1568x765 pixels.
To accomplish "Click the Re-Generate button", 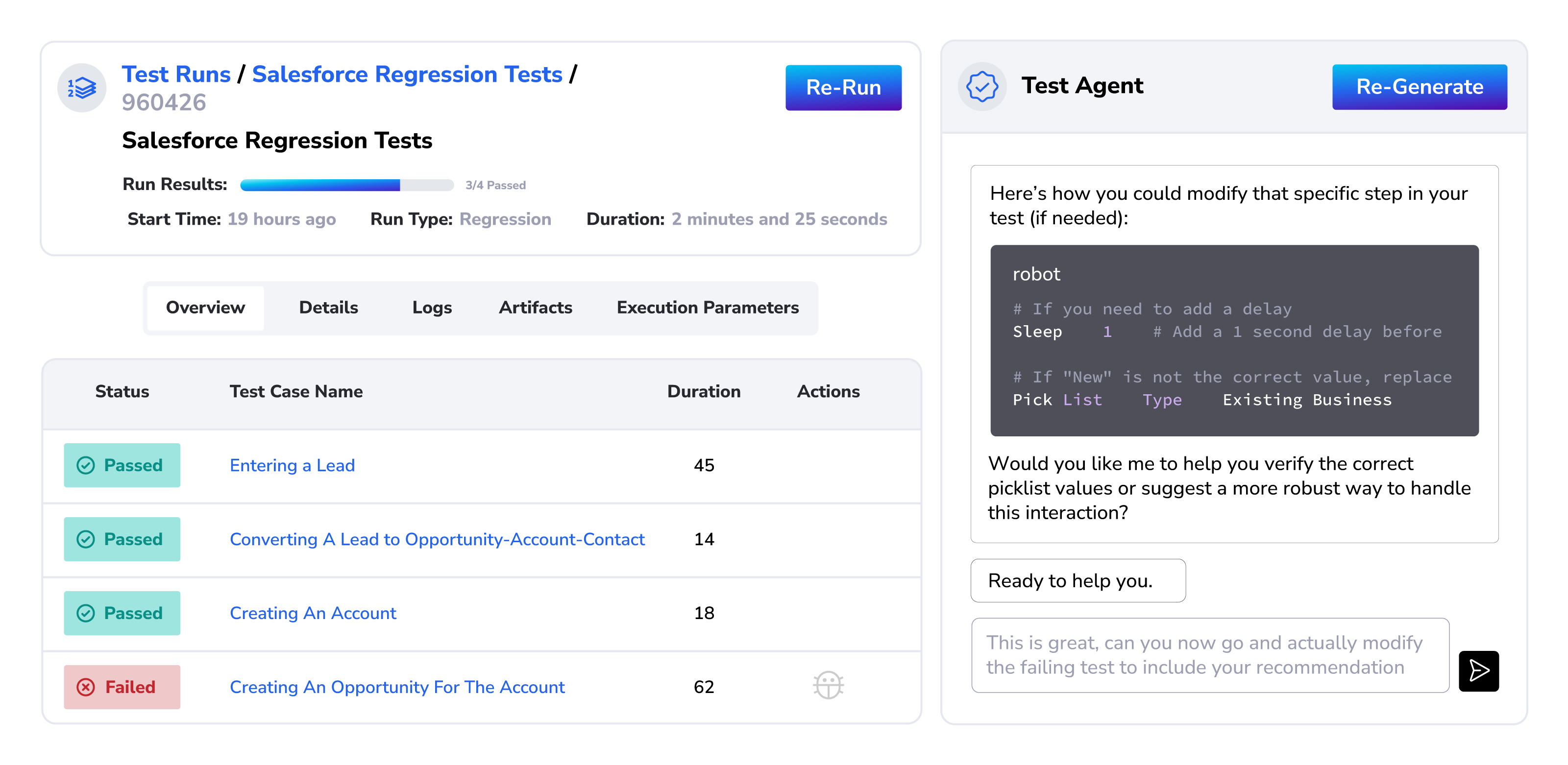I will tap(1419, 86).
